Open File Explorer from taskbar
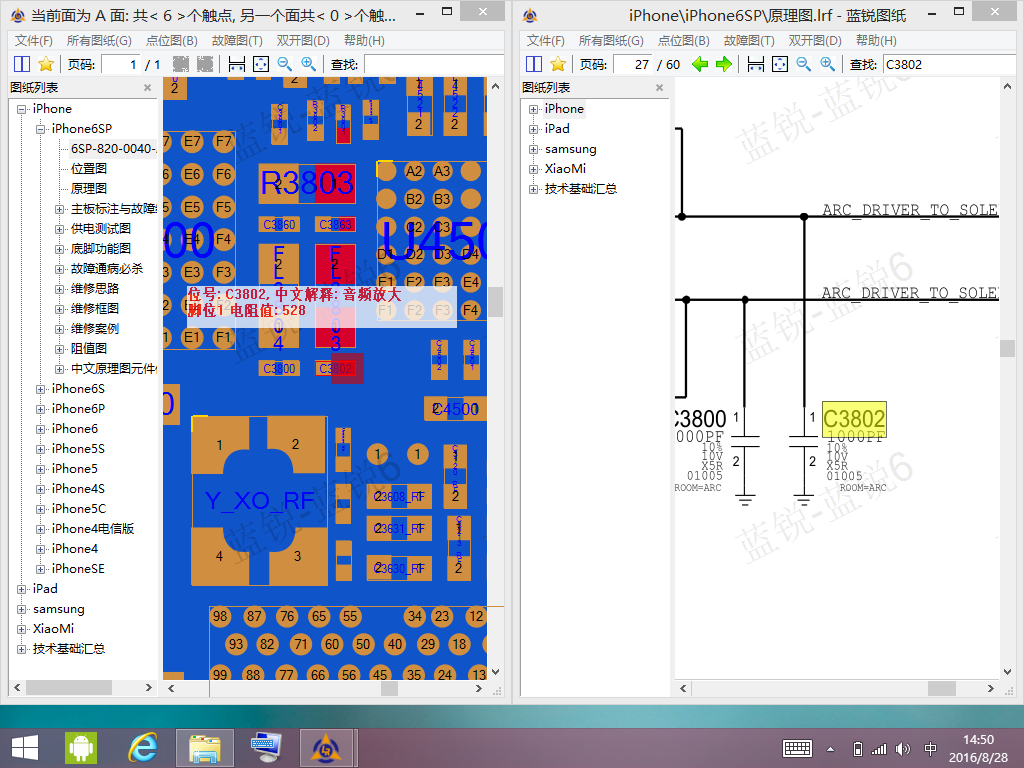 coord(204,748)
